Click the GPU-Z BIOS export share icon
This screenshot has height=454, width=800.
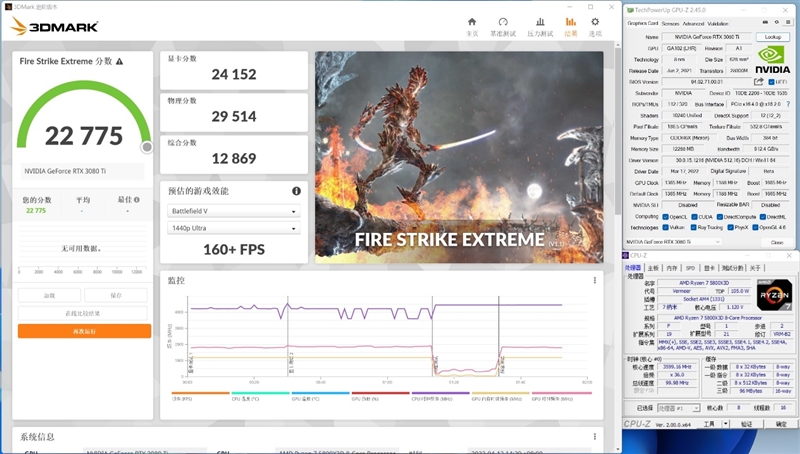click(x=759, y=82)
